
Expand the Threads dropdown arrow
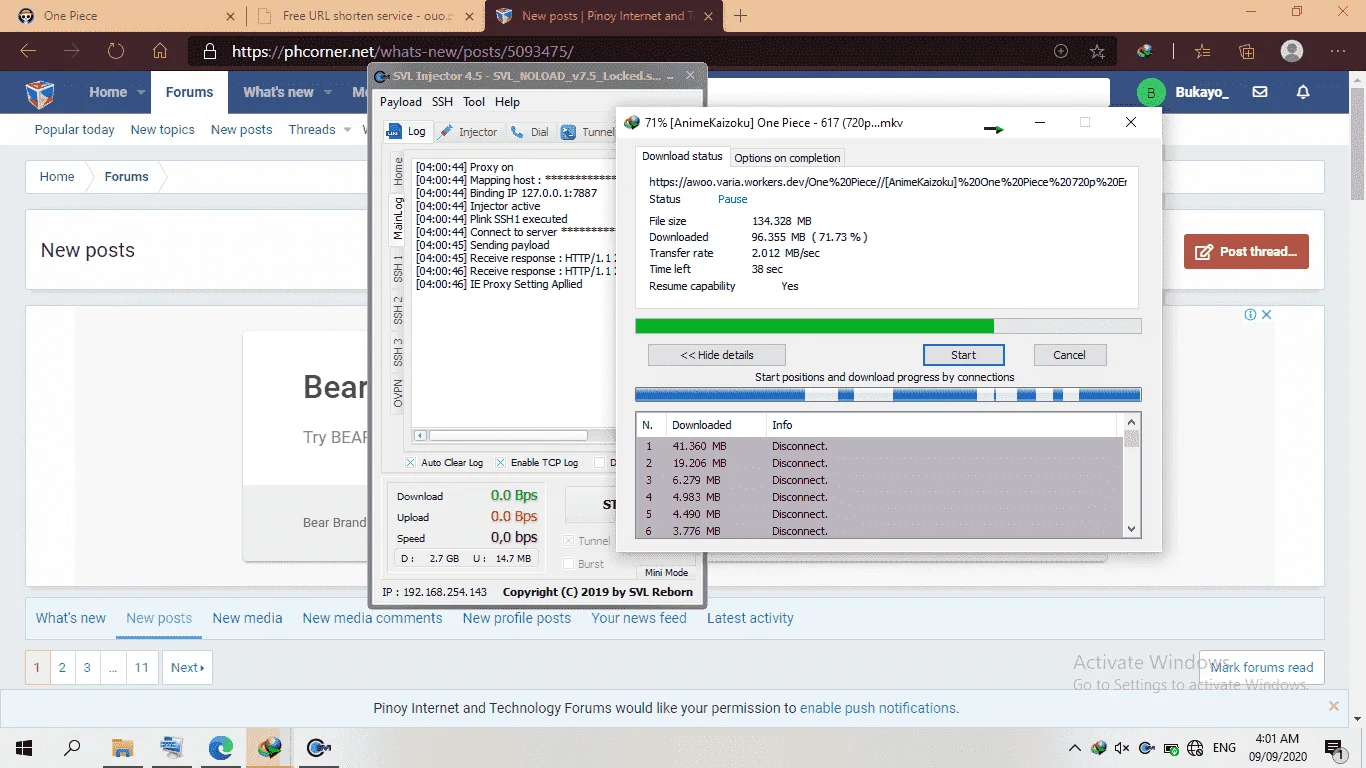tap(347, 130)
